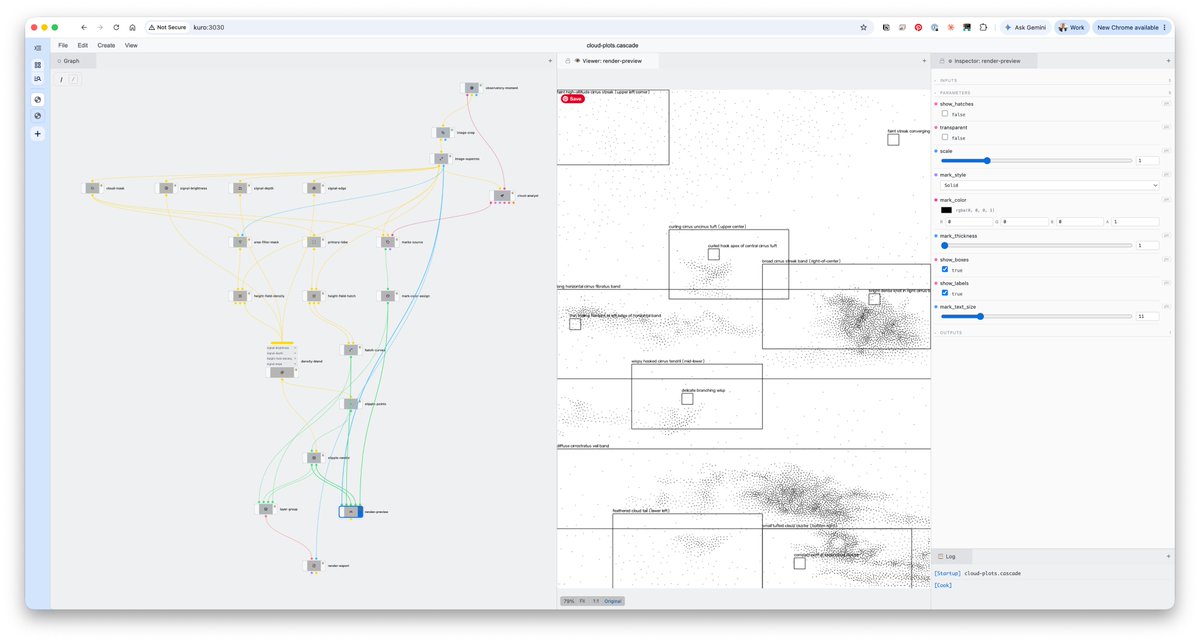
Task: Toggle the show_hatches checkbox
Action: pyautogui.click(x=945, y=114)
